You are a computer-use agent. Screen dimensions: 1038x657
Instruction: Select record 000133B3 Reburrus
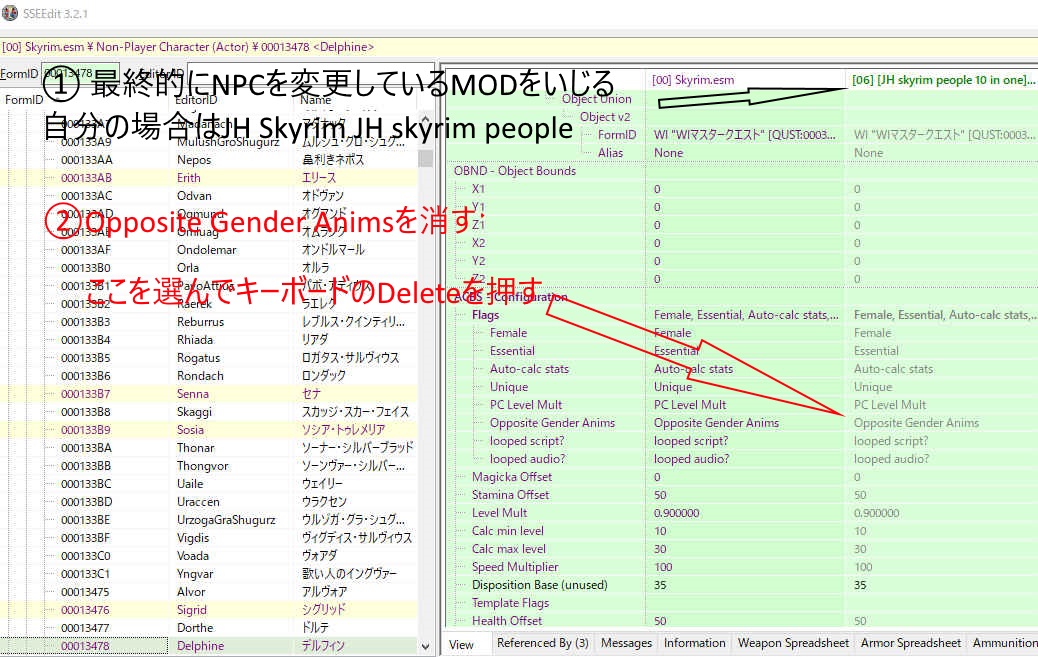[x=209, y=322]
